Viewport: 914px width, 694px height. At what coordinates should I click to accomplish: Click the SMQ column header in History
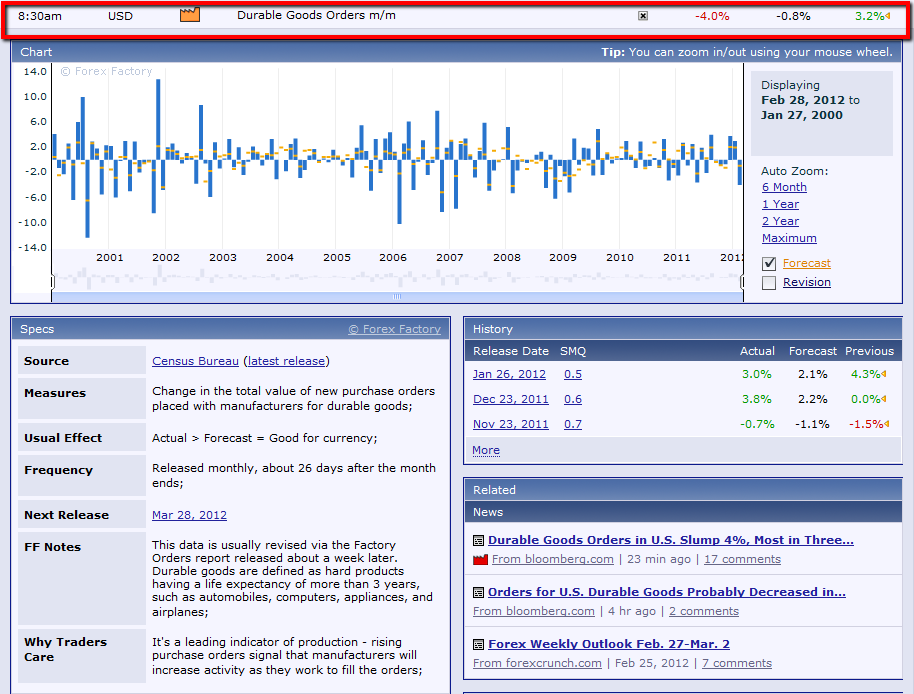573,351
